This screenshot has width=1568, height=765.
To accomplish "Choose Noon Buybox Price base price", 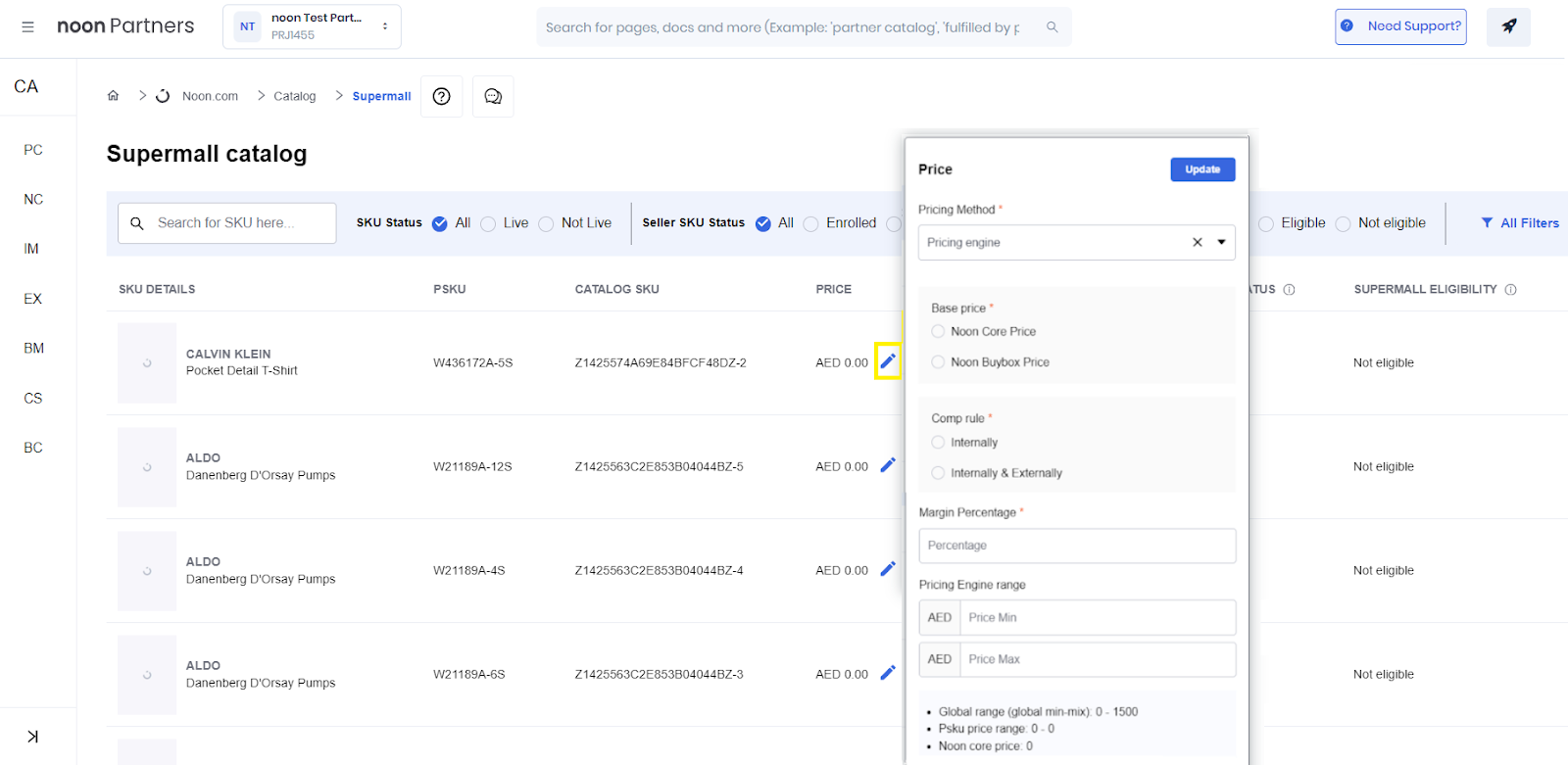I will tap(938, 361).
